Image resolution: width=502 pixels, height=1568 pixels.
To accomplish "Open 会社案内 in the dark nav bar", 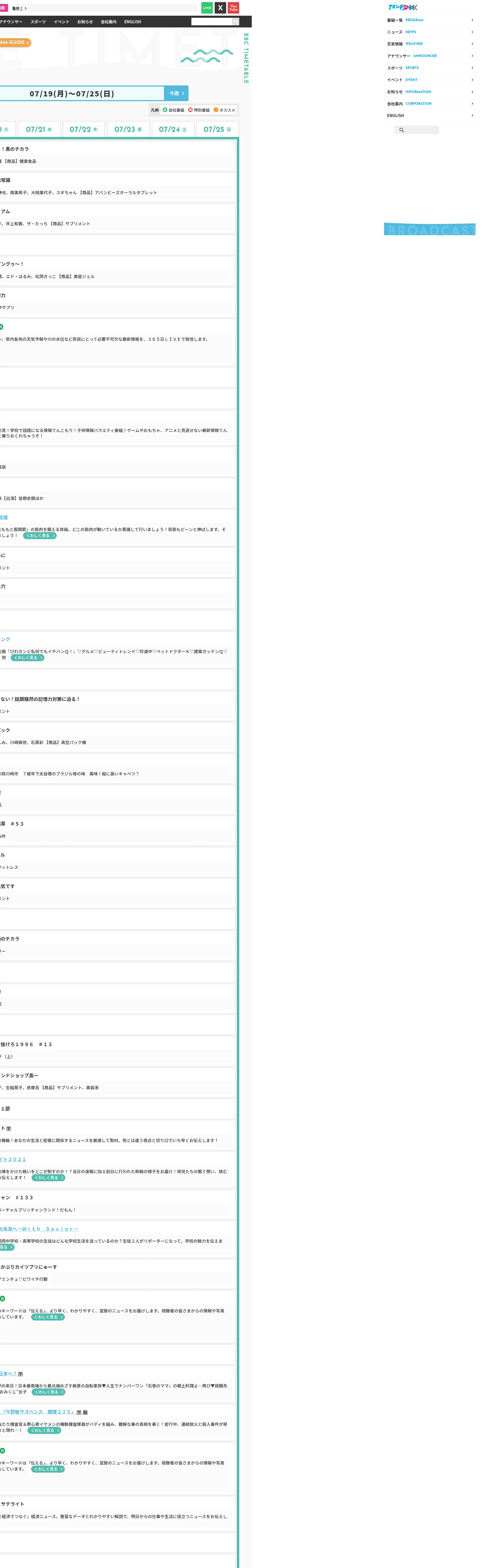I will tap(109, 22).
